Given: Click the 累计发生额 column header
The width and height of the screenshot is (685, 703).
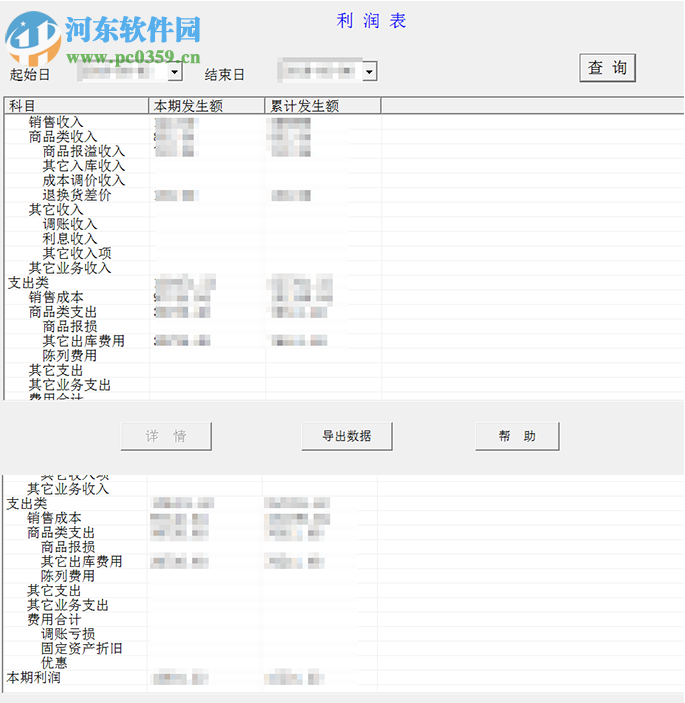Looking at the screenshot, I should (323, 106).
